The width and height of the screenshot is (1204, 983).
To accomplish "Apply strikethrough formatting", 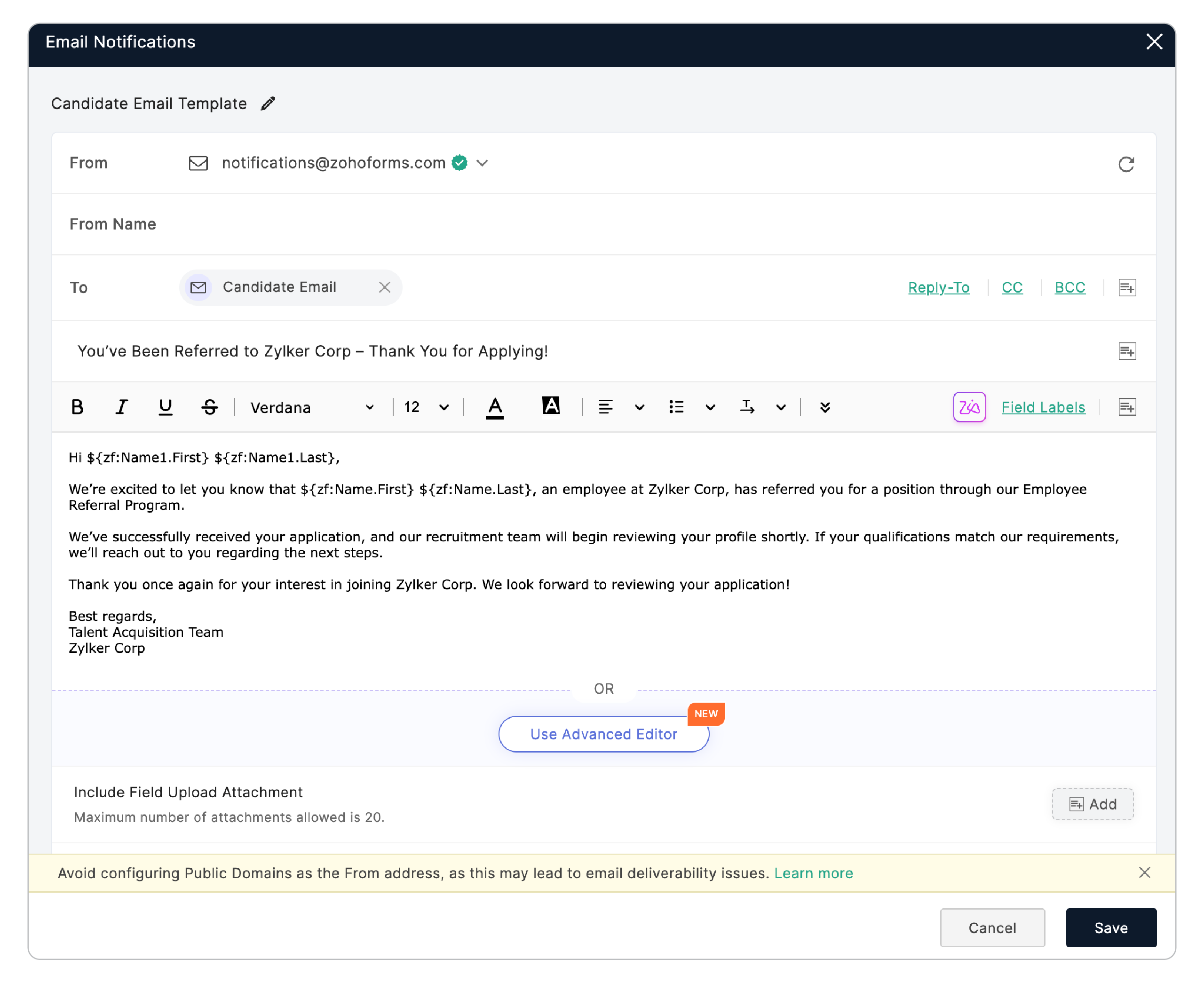I will 208,406.
